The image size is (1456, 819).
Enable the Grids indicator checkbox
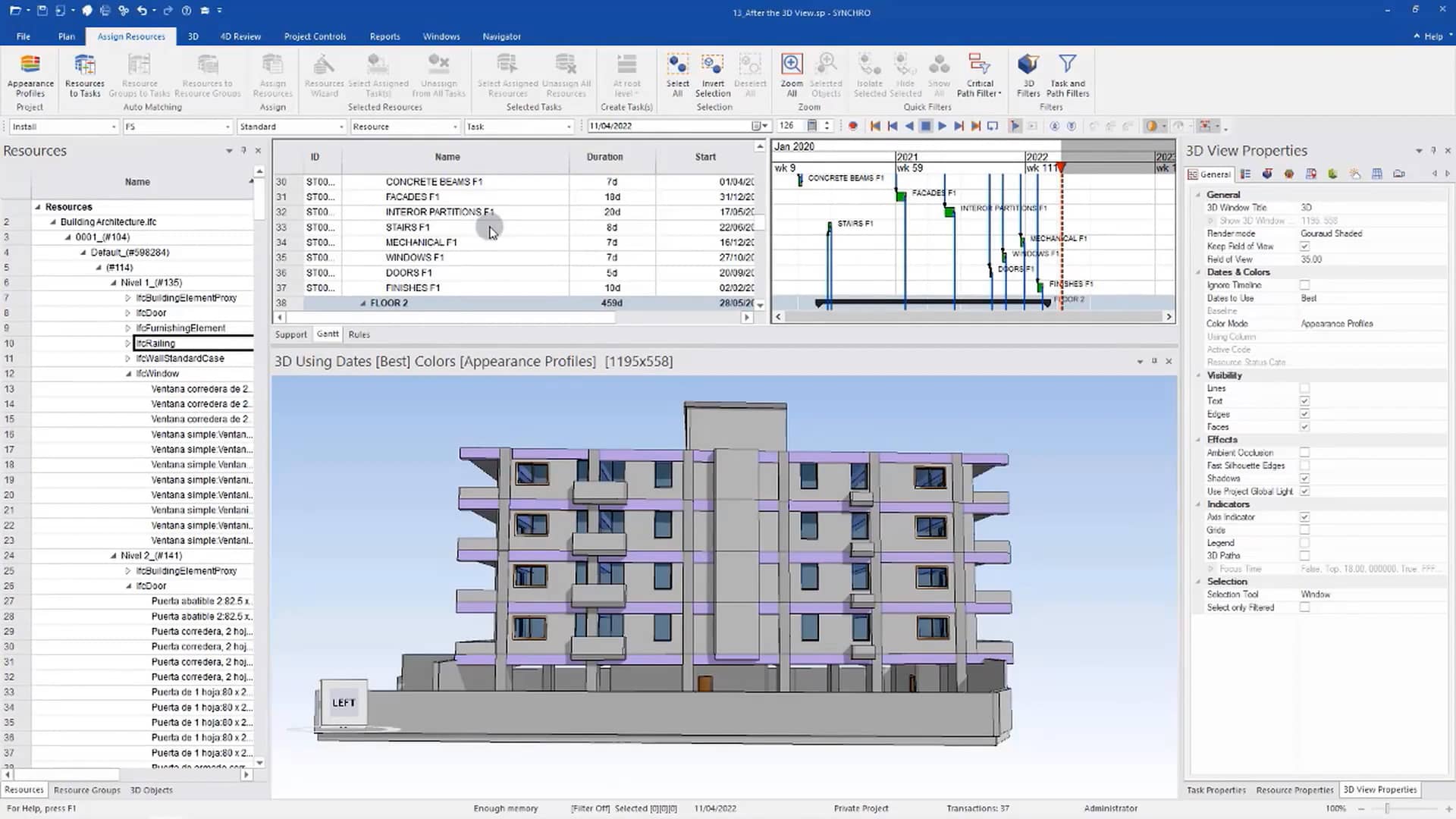(x=1304, y=530)
